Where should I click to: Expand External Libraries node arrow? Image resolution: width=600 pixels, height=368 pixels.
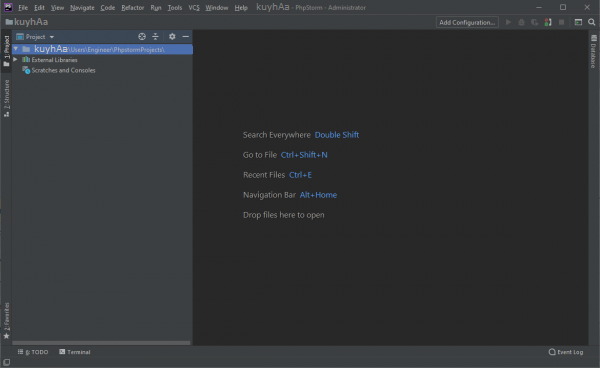tap(15, 60)
